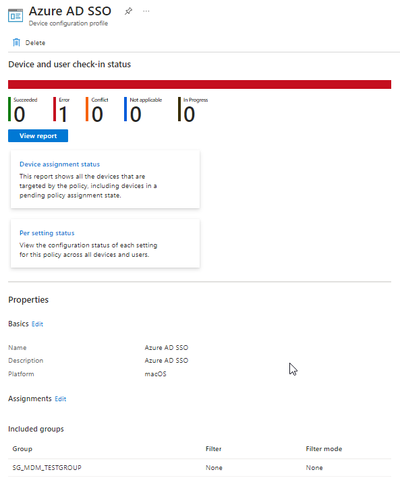400x486 pixels.
Task: Pin the Azure AD SSO page
Action: click(x=128, y=11)
